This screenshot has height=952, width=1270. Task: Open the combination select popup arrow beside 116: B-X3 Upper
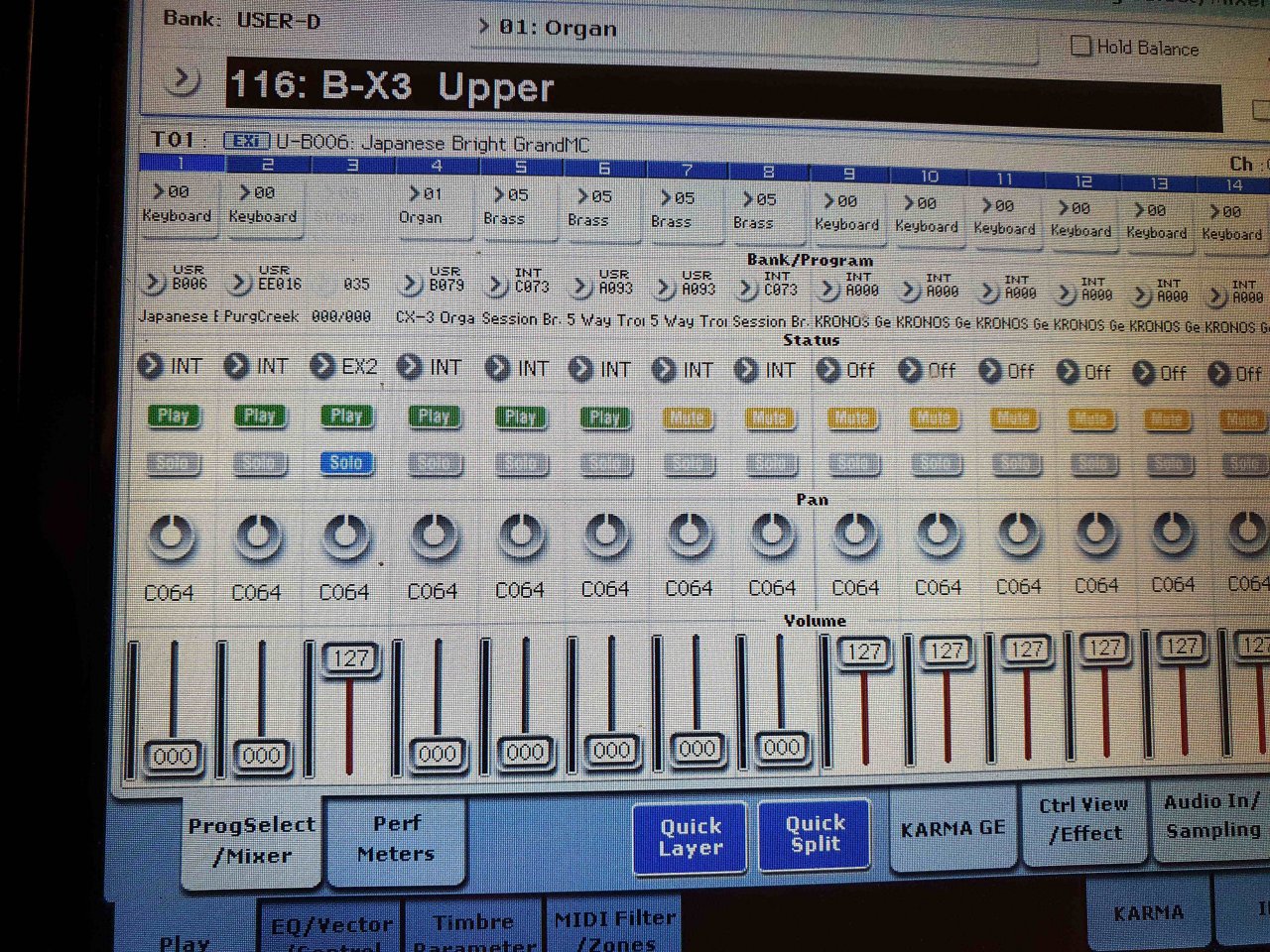[182, 79]
